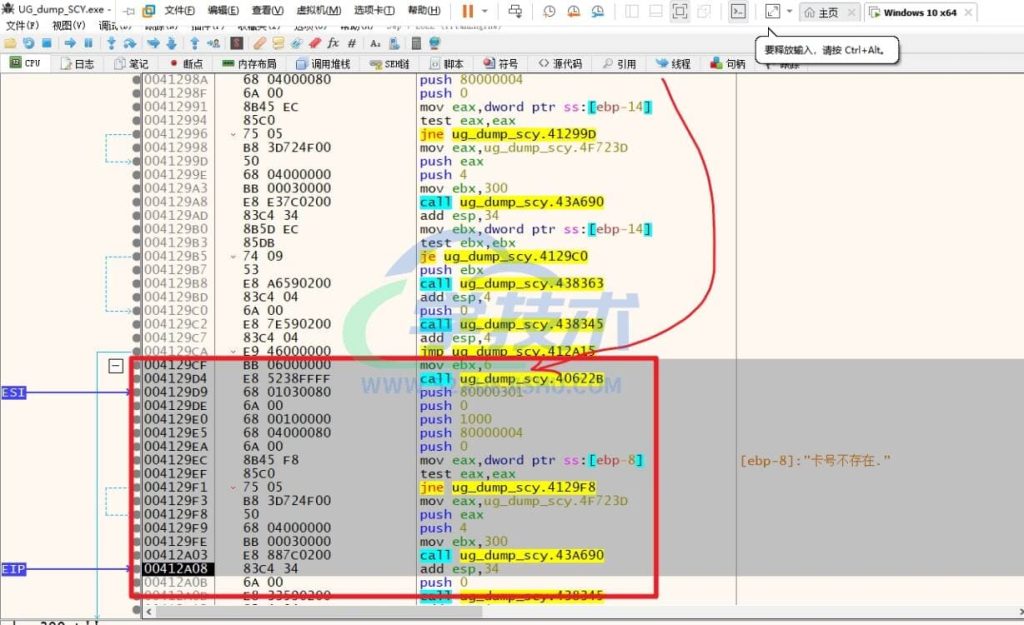Click the Restart program icon
Image resolution: width=1024 pixels, height=625 pixels.
click(29, 44)
